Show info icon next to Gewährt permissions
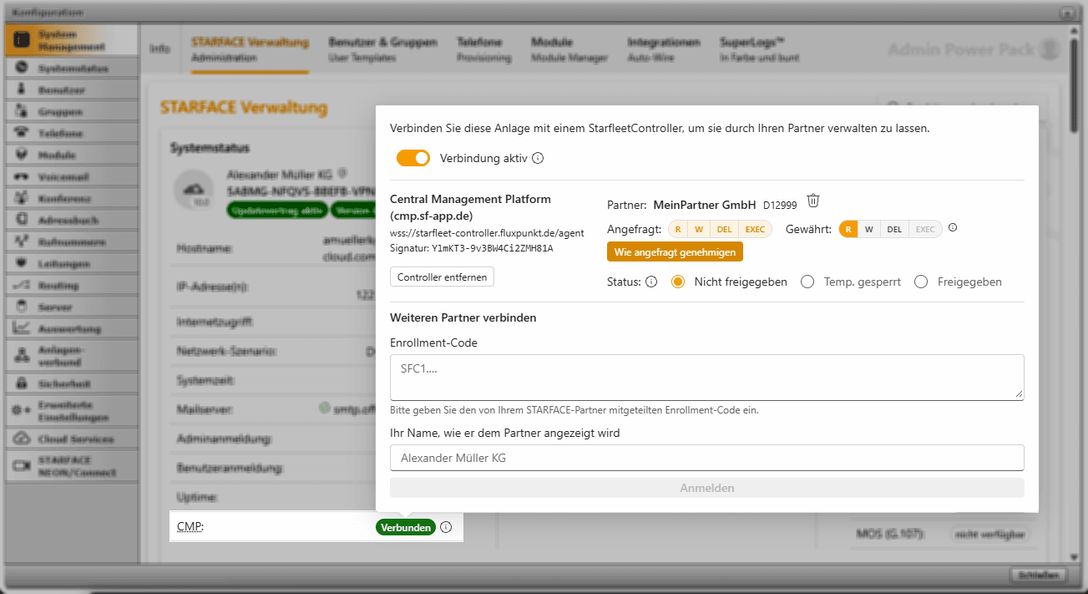 coord(953,228)
